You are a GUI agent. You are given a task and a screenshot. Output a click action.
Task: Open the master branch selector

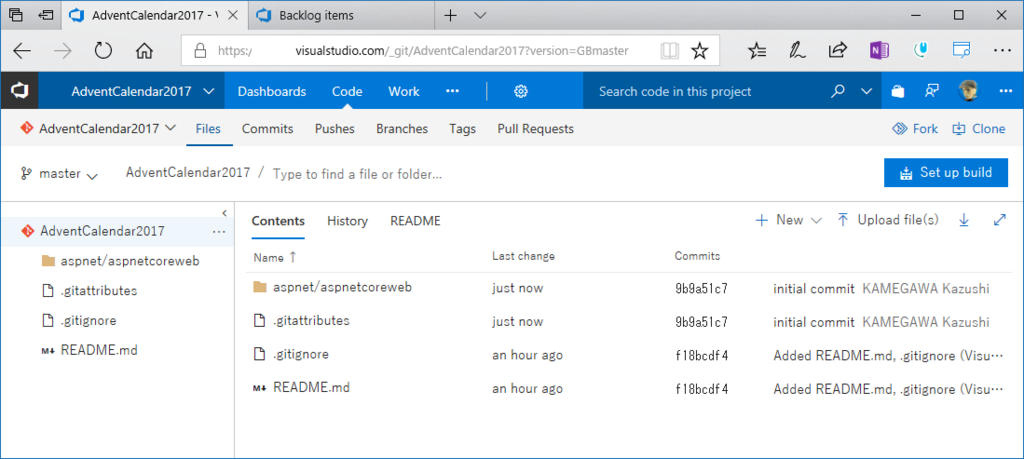click(59, 174)
